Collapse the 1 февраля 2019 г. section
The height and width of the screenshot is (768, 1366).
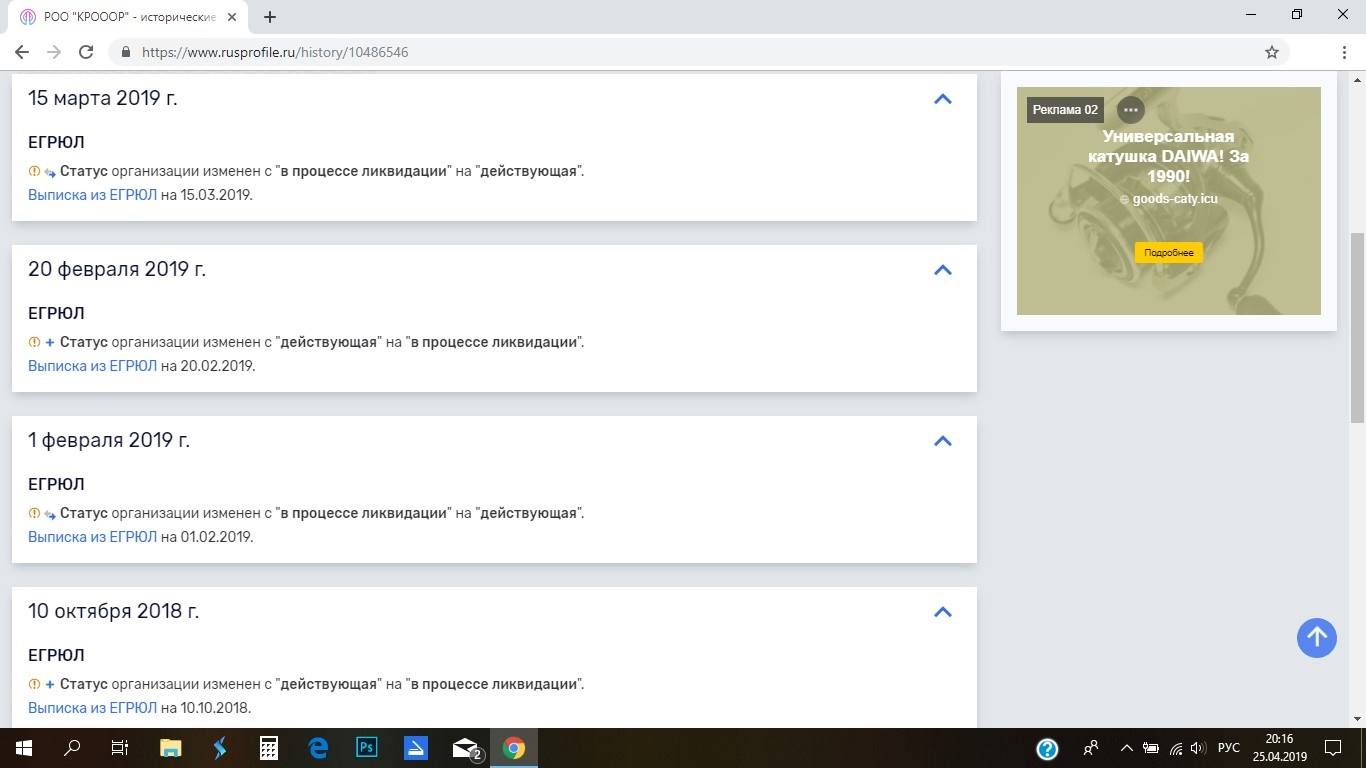click(942, 441)
